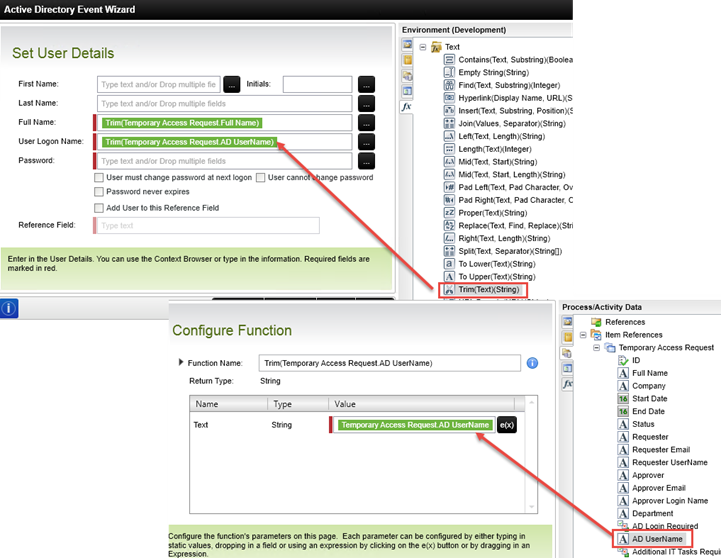Select ID field under Temporary Access Request
This screenshot has width=721, height=558.
[629, 360]
